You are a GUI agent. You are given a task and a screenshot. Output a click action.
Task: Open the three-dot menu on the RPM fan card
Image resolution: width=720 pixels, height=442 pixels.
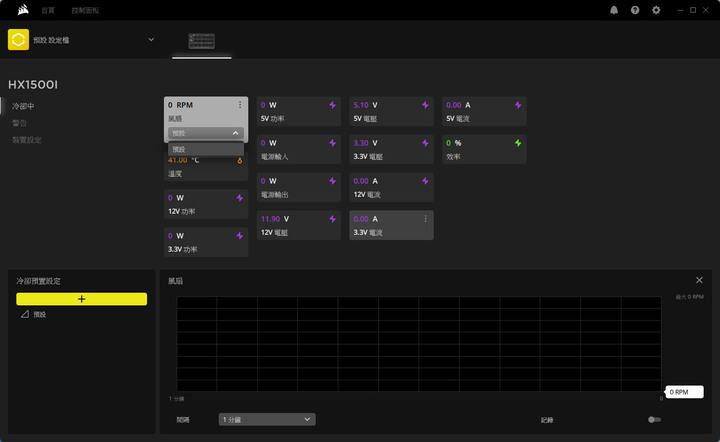240,105
